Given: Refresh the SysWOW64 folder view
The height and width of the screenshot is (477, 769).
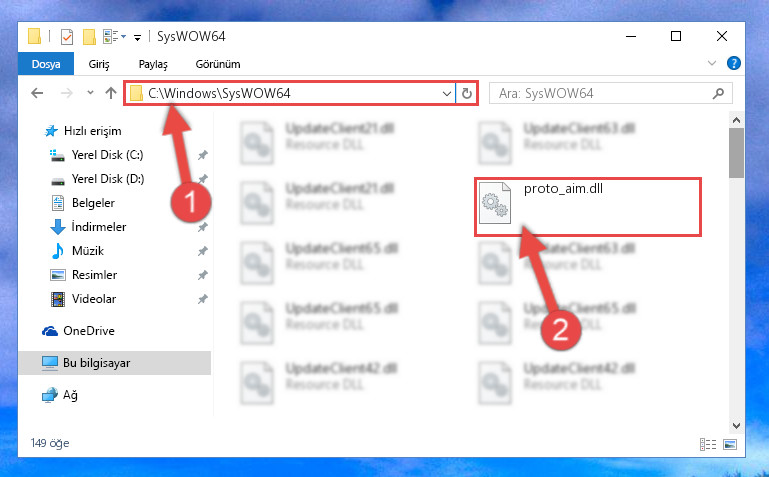Looking at the screenshot, I should 467,93.
